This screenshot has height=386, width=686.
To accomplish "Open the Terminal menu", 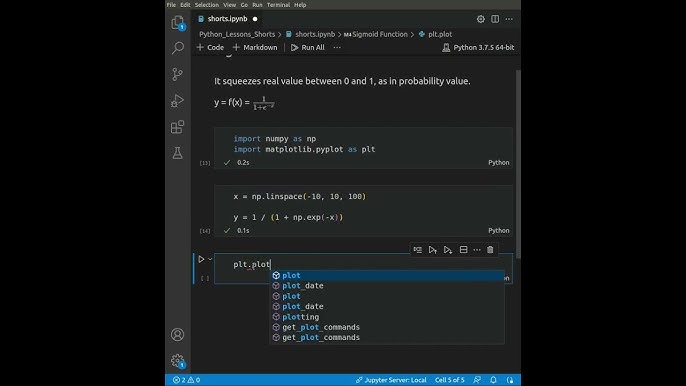I will tap(278, 5).
